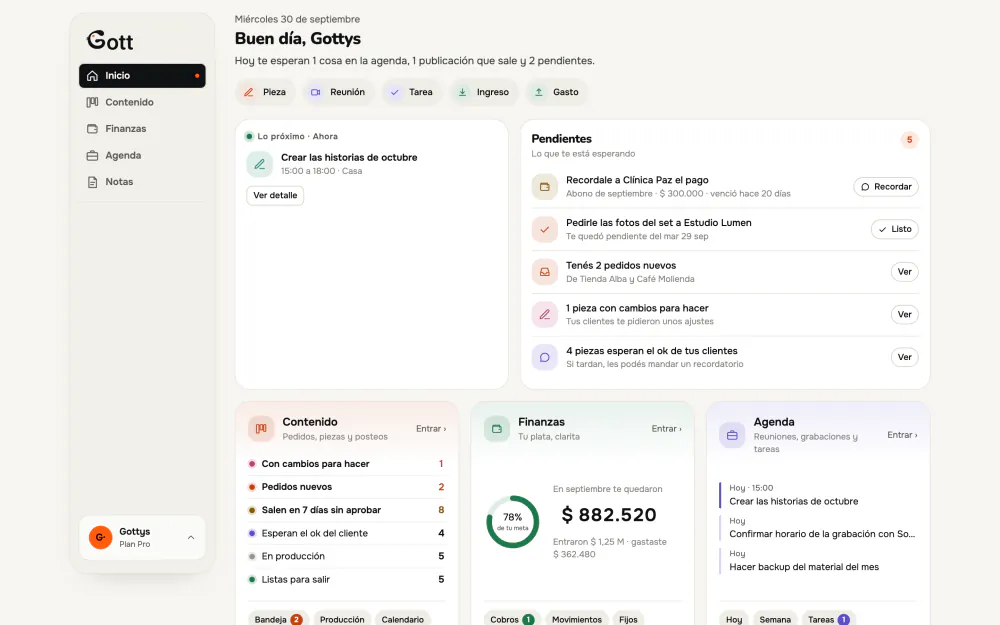The image size is (1000, 625).
Task: Click the Gott logo in sidebar
Action: 110,41
